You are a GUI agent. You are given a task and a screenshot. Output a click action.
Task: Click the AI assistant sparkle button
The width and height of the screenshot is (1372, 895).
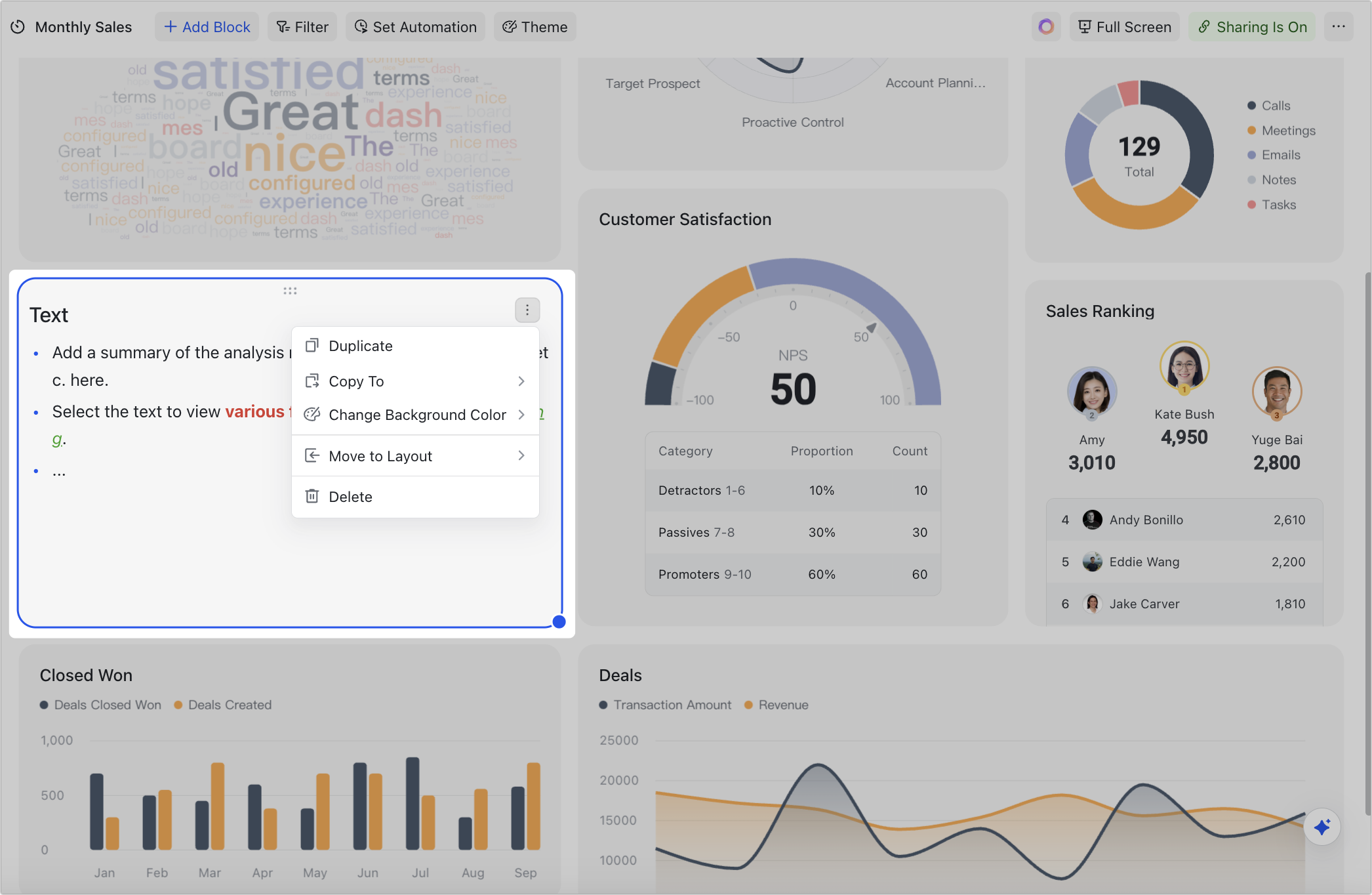[x=1322, y=827]
